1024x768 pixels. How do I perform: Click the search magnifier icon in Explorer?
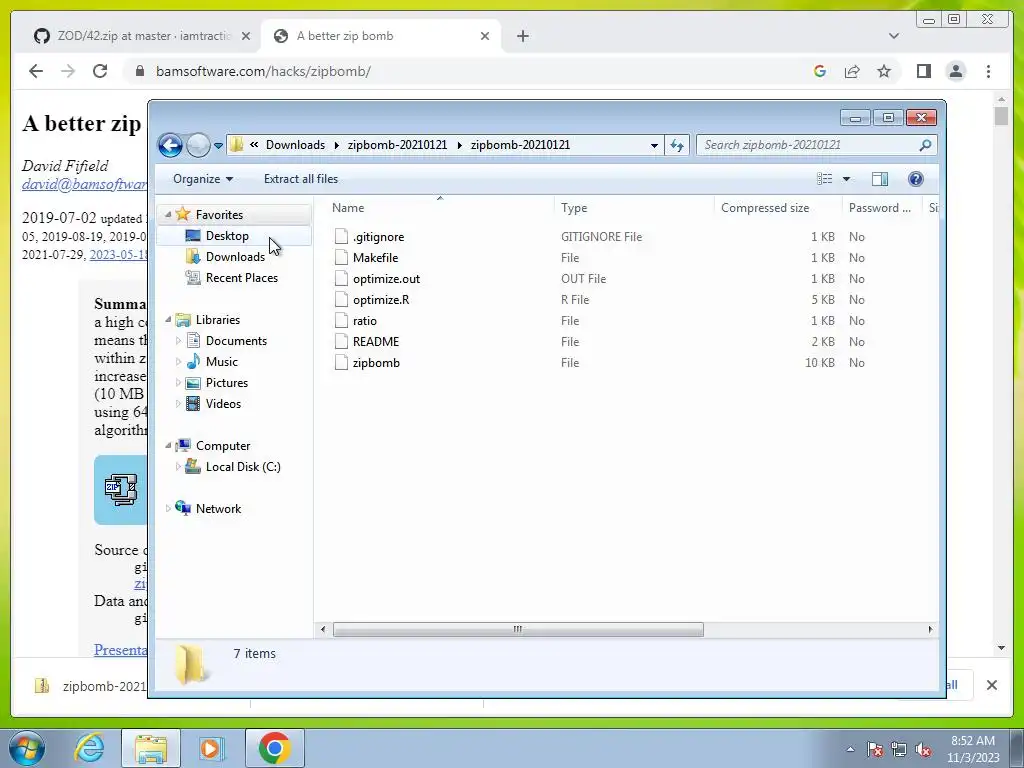pyautogui.click(x=925, y=145)
